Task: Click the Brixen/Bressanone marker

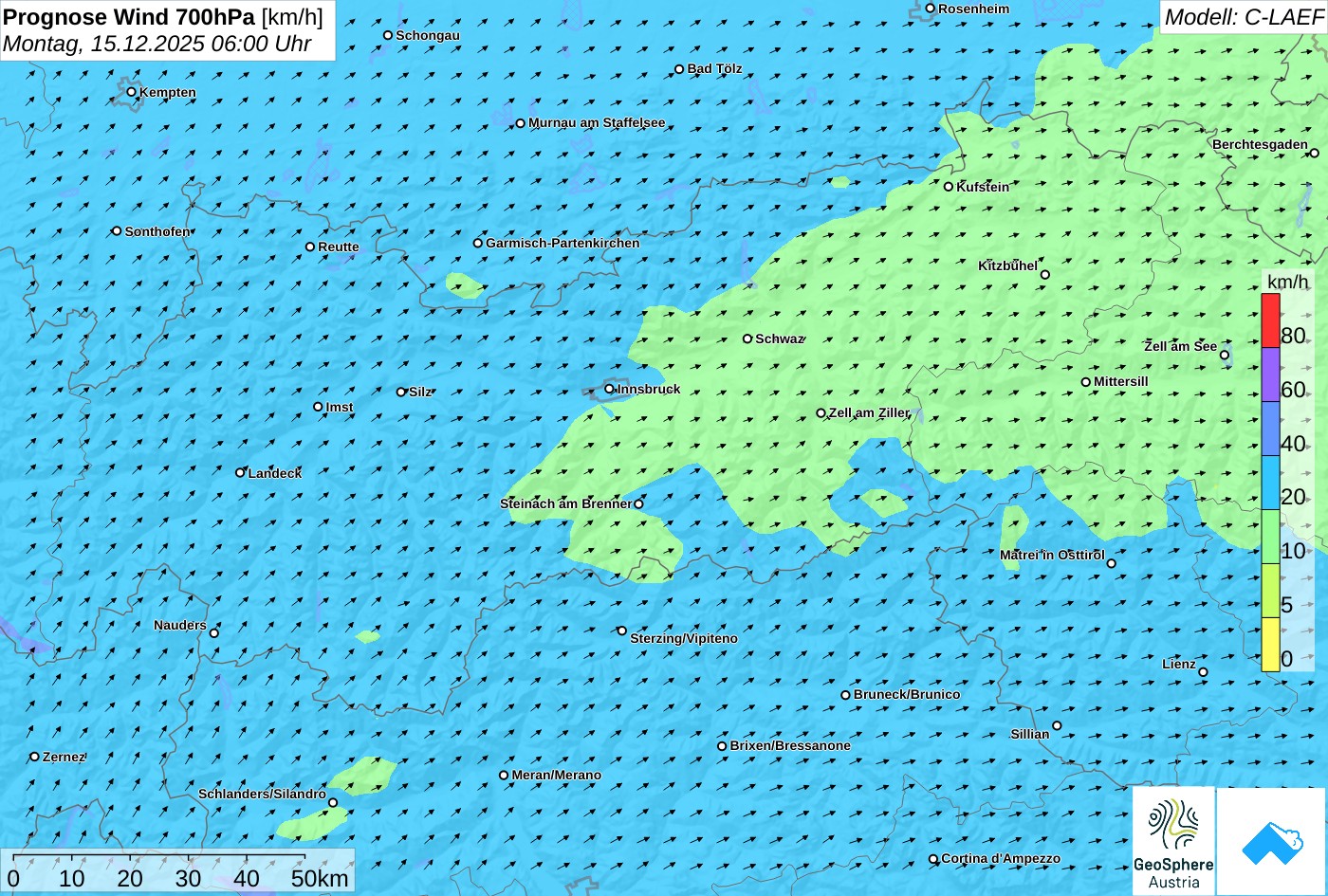Action: (722, 746)
